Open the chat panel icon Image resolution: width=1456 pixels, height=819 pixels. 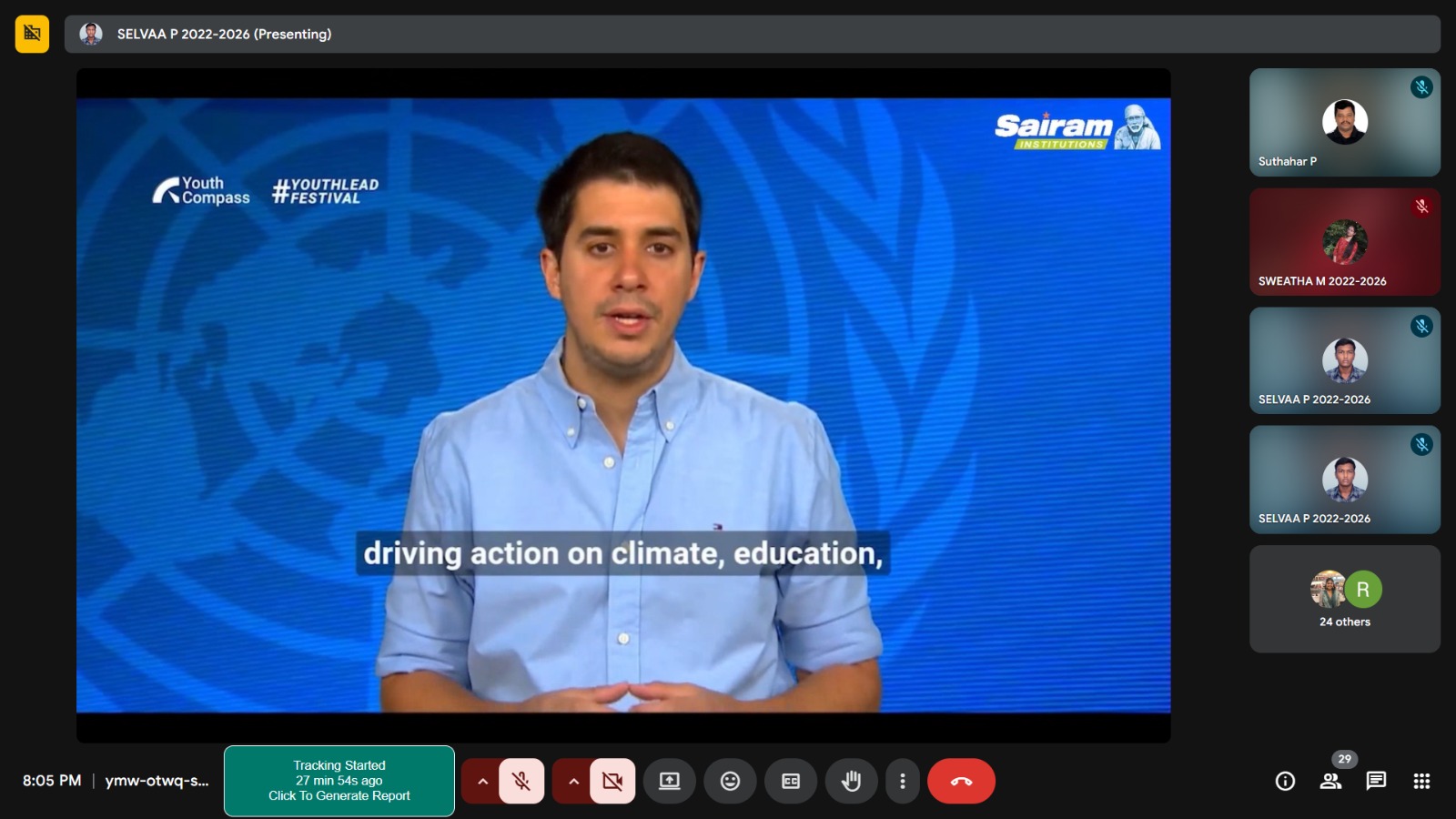(x=1376, y=781)
